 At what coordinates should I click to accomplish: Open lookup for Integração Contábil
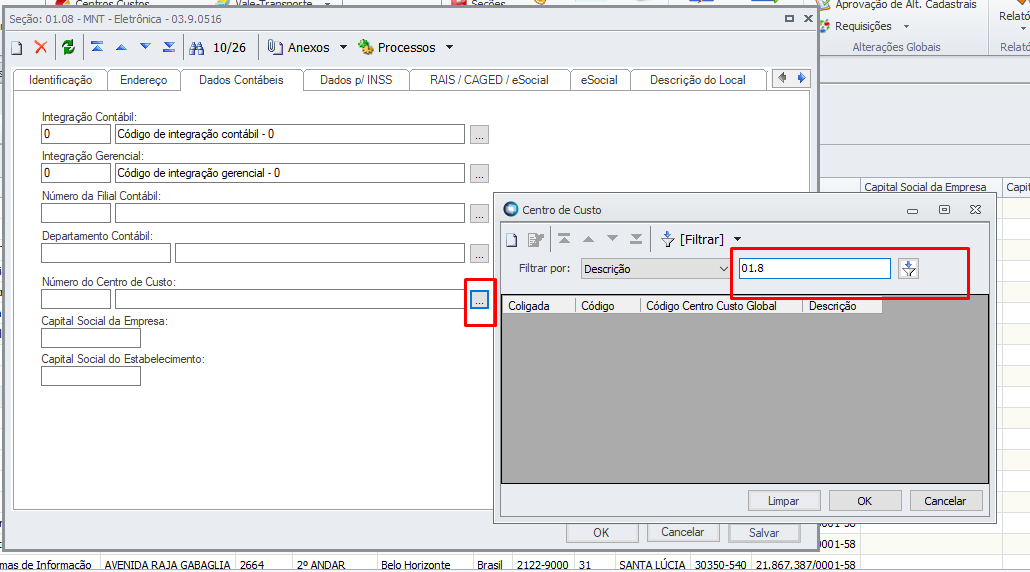(480, 135)
